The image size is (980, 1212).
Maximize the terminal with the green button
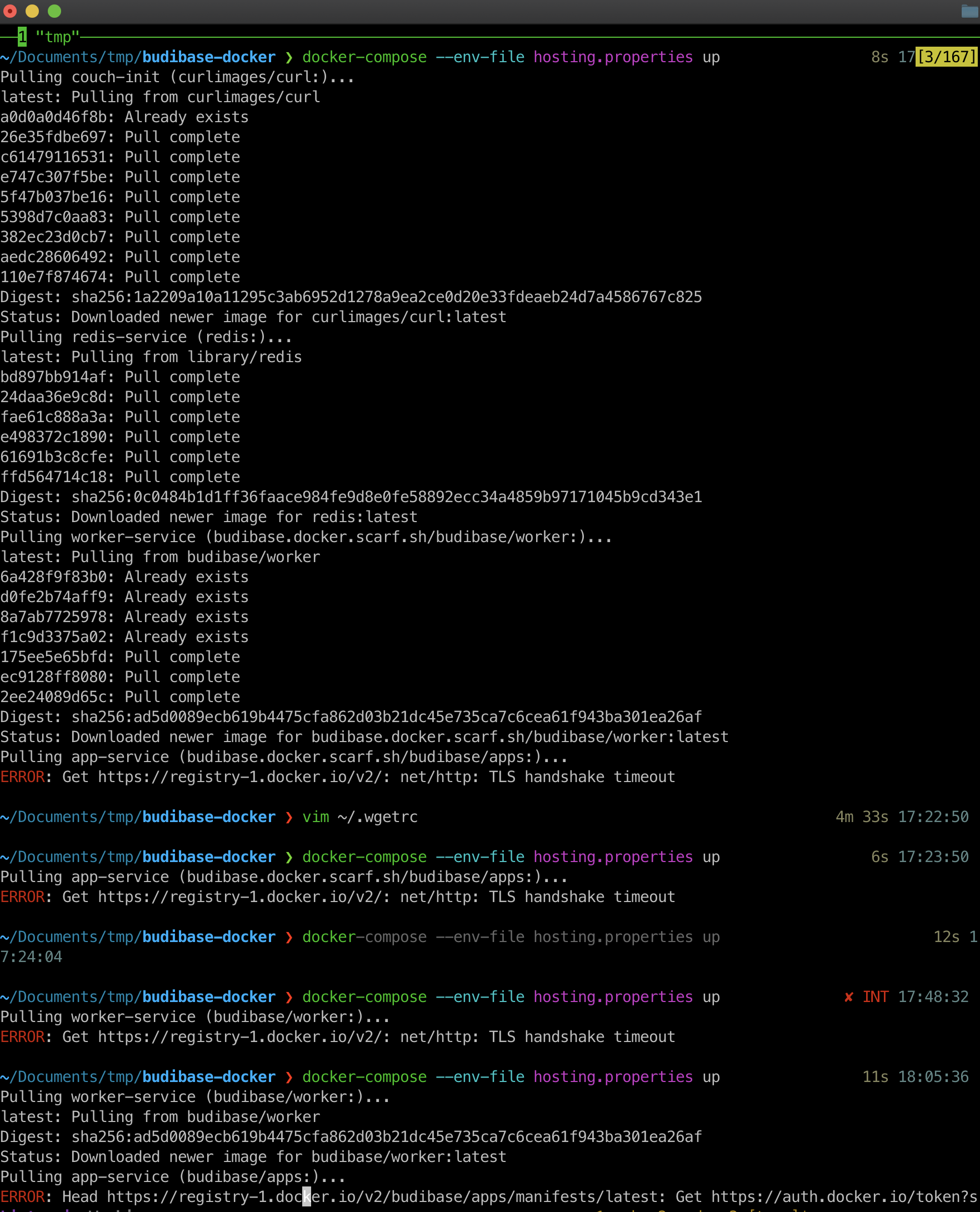tap(54, 11)
